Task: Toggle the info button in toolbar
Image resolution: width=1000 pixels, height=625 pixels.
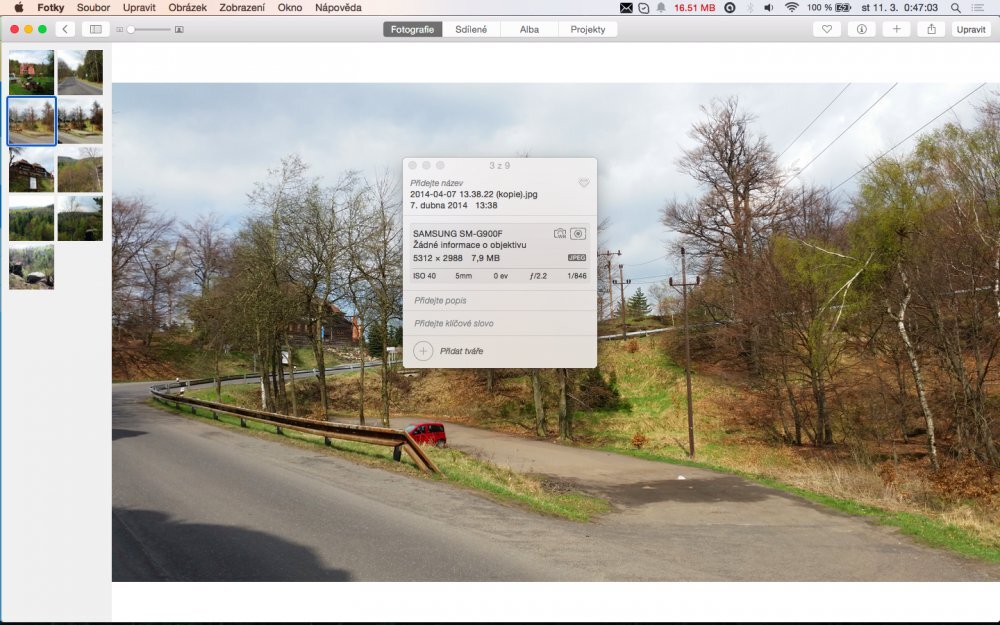Action: point(861,30)
